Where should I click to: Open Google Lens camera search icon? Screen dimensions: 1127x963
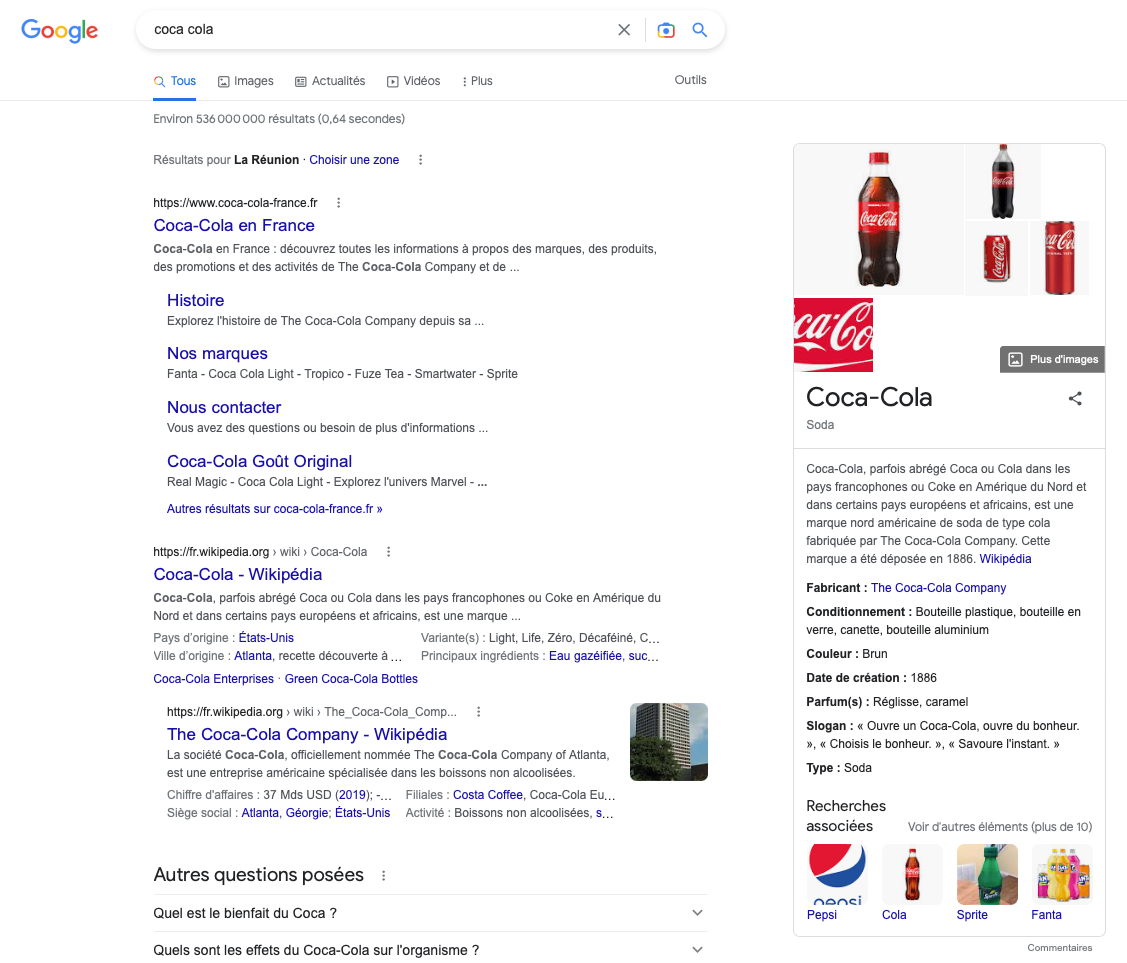(666, 29)
